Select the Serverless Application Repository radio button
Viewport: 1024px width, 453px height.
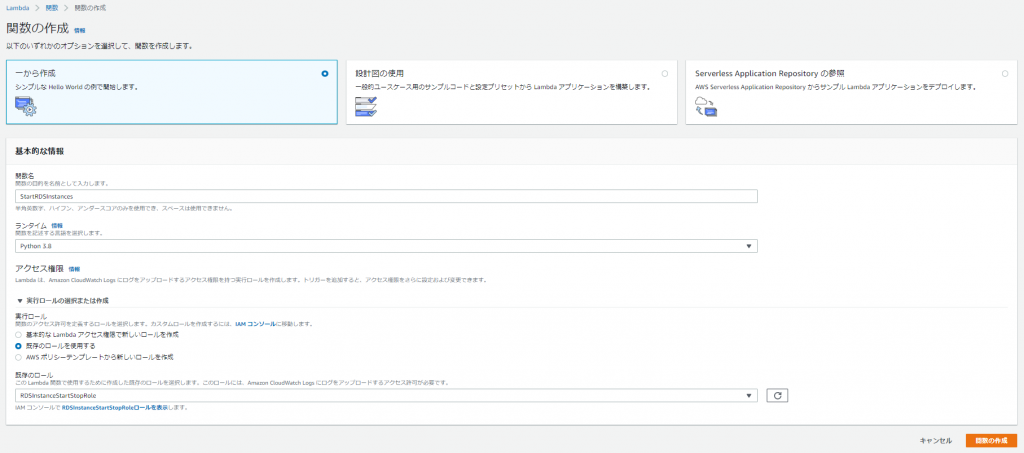[x=1005, y=74]
